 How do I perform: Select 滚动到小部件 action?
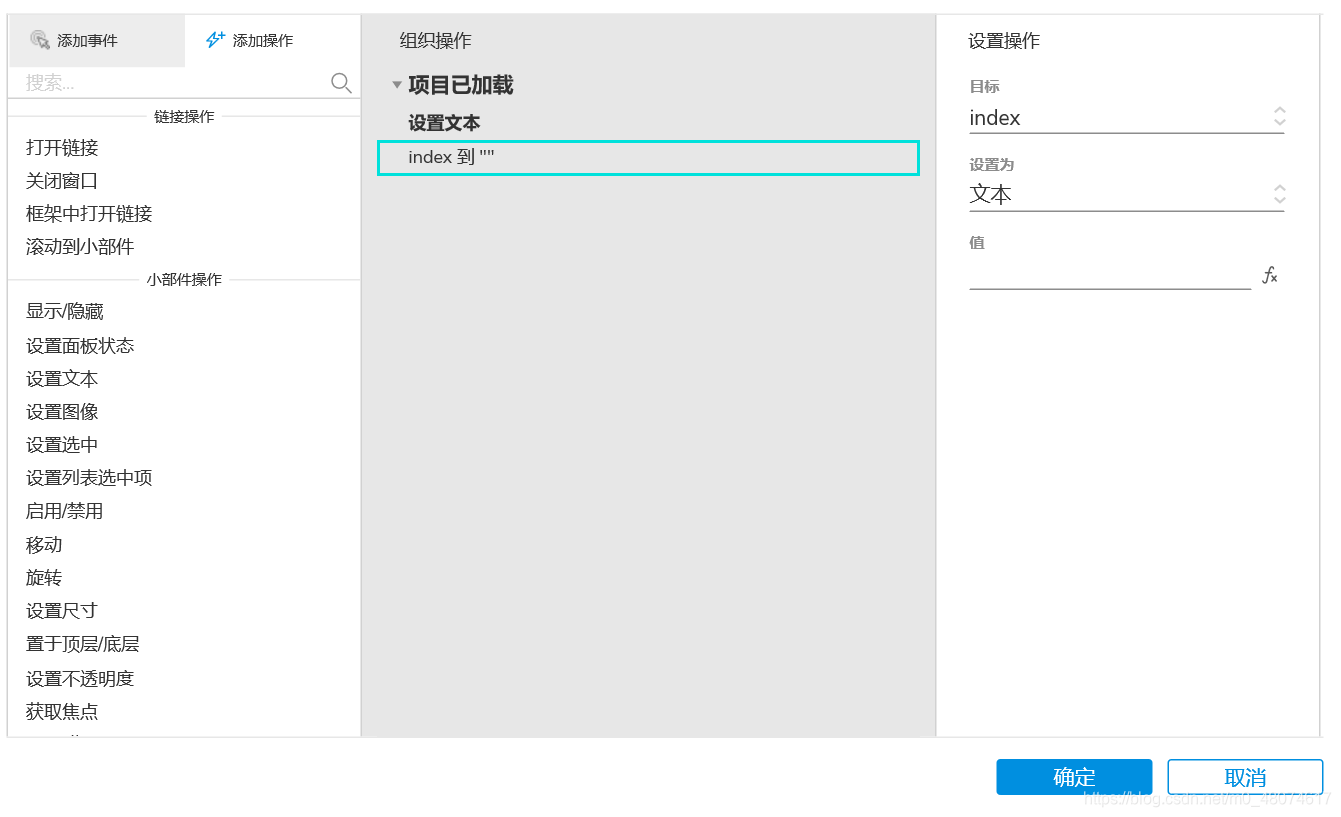point(80,247)
